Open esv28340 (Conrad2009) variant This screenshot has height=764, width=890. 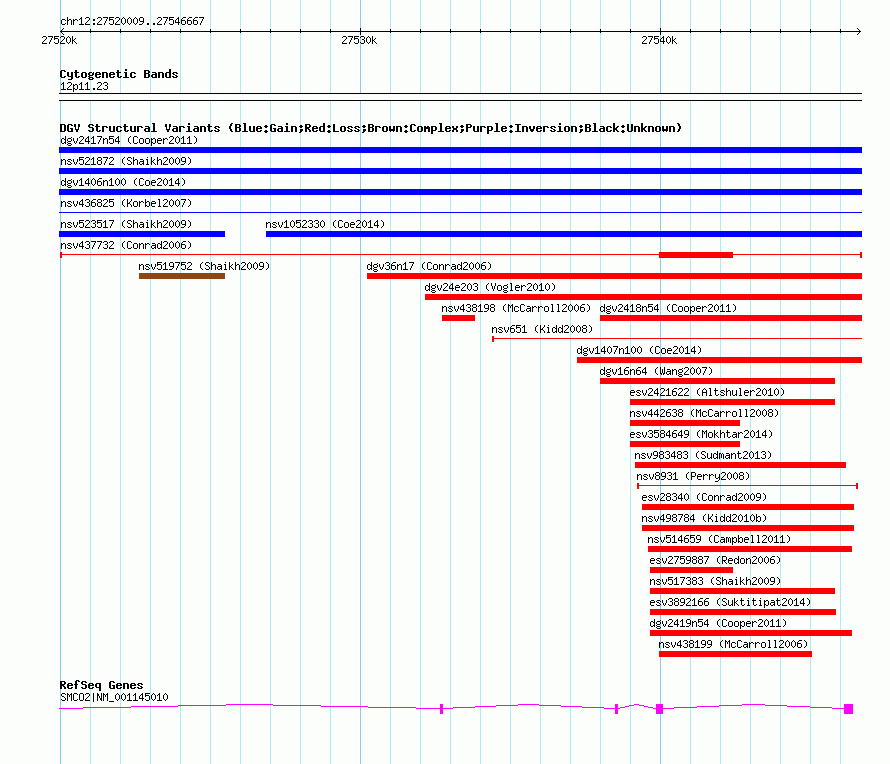click(x=704, y=497)
